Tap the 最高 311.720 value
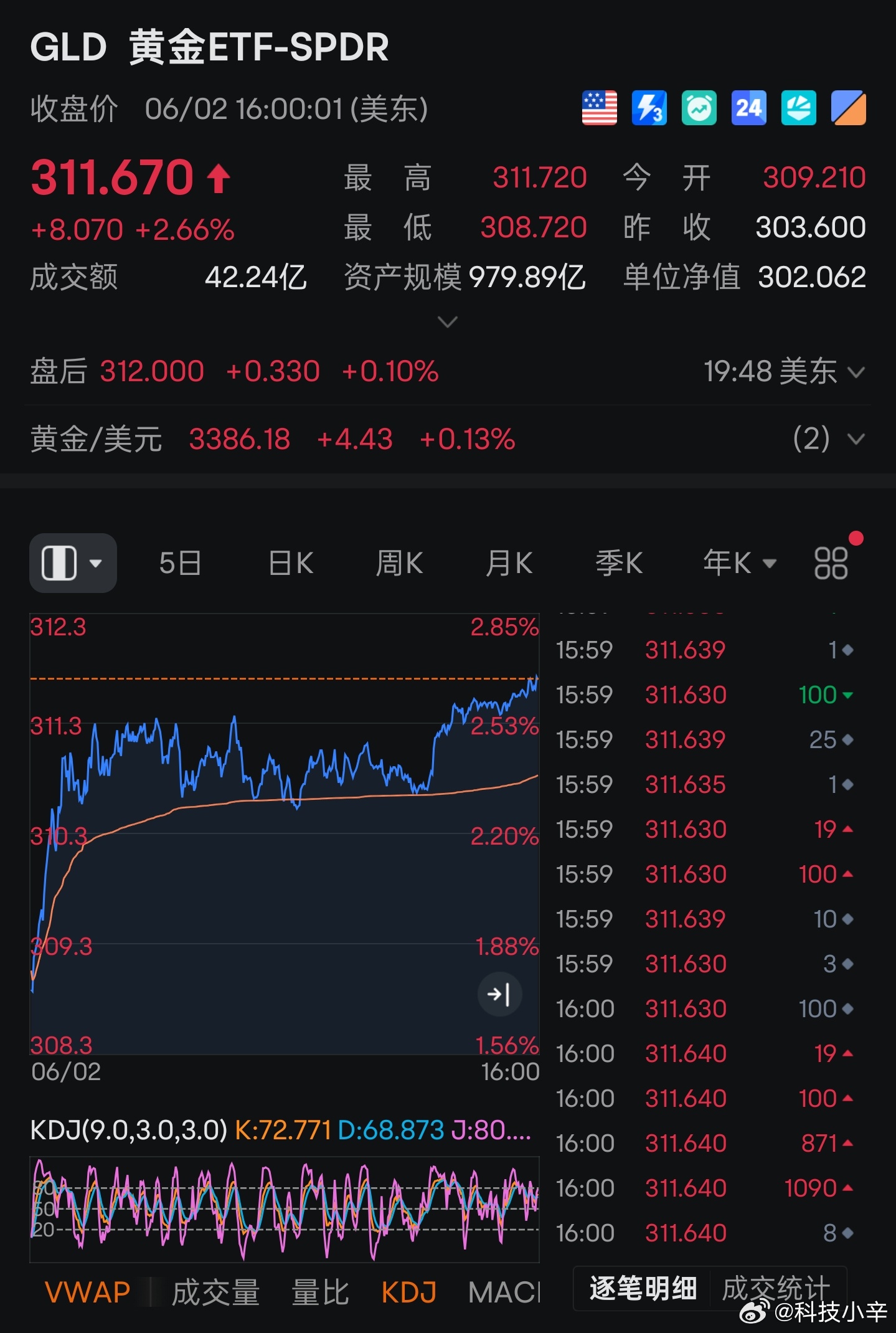The width and height of the screenshot is (896, 1333). (x=539, y=178)
